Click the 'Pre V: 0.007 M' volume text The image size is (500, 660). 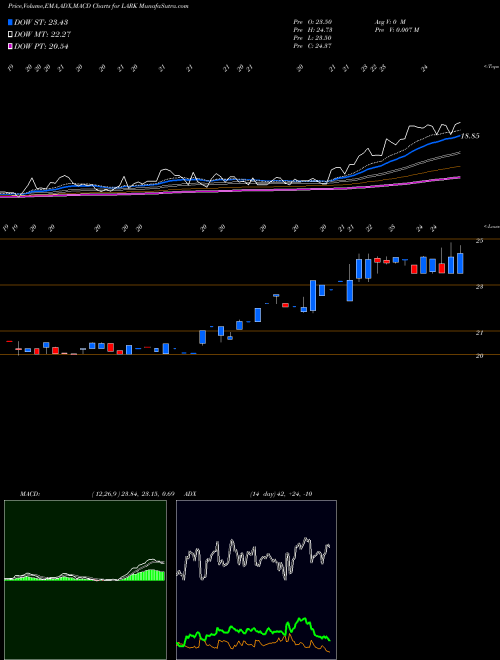[x=396, y=30]
